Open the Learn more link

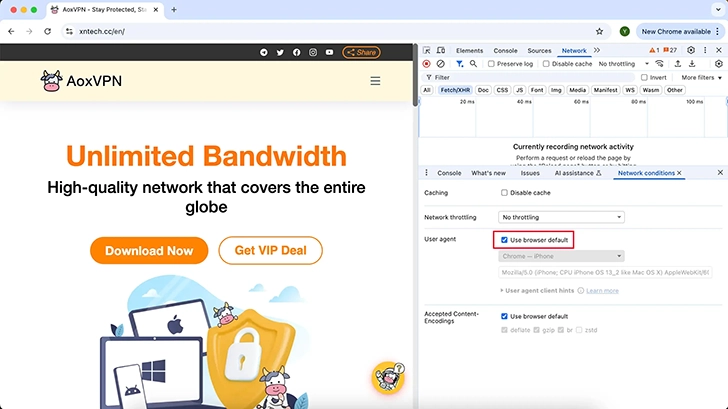602,291
